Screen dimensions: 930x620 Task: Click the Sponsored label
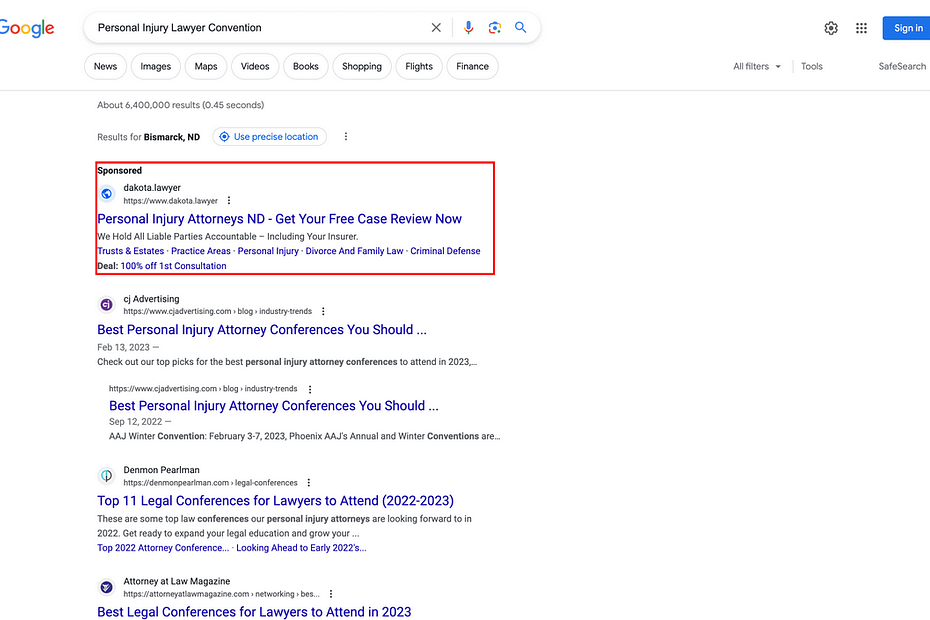119,170
